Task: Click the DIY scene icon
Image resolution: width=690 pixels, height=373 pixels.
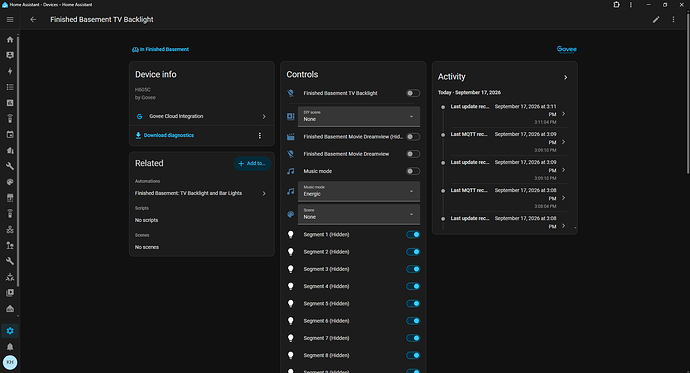Action: click(290, 116)
